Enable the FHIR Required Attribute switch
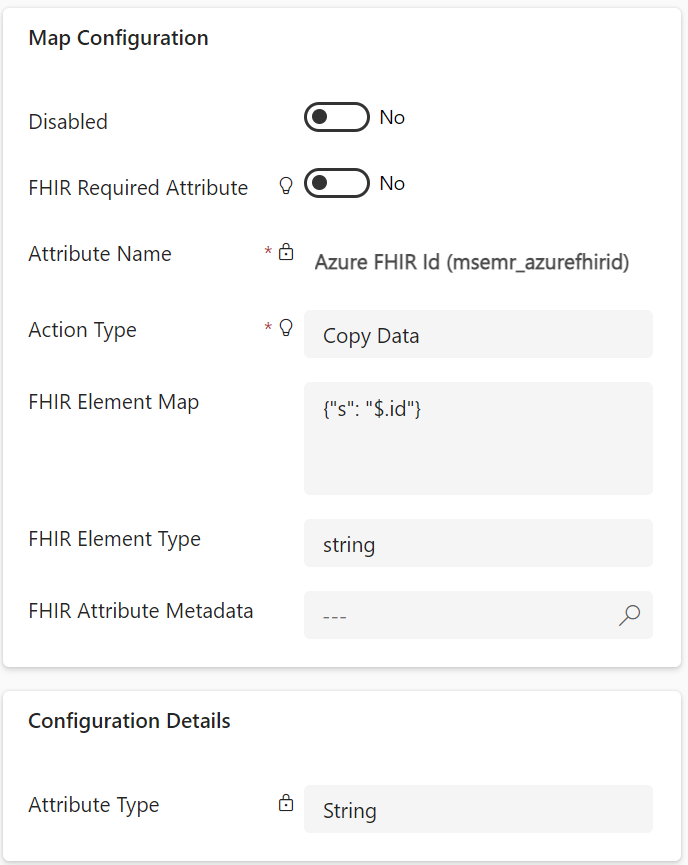This screenshot has height=865, width=688. (x=336, y=184)
